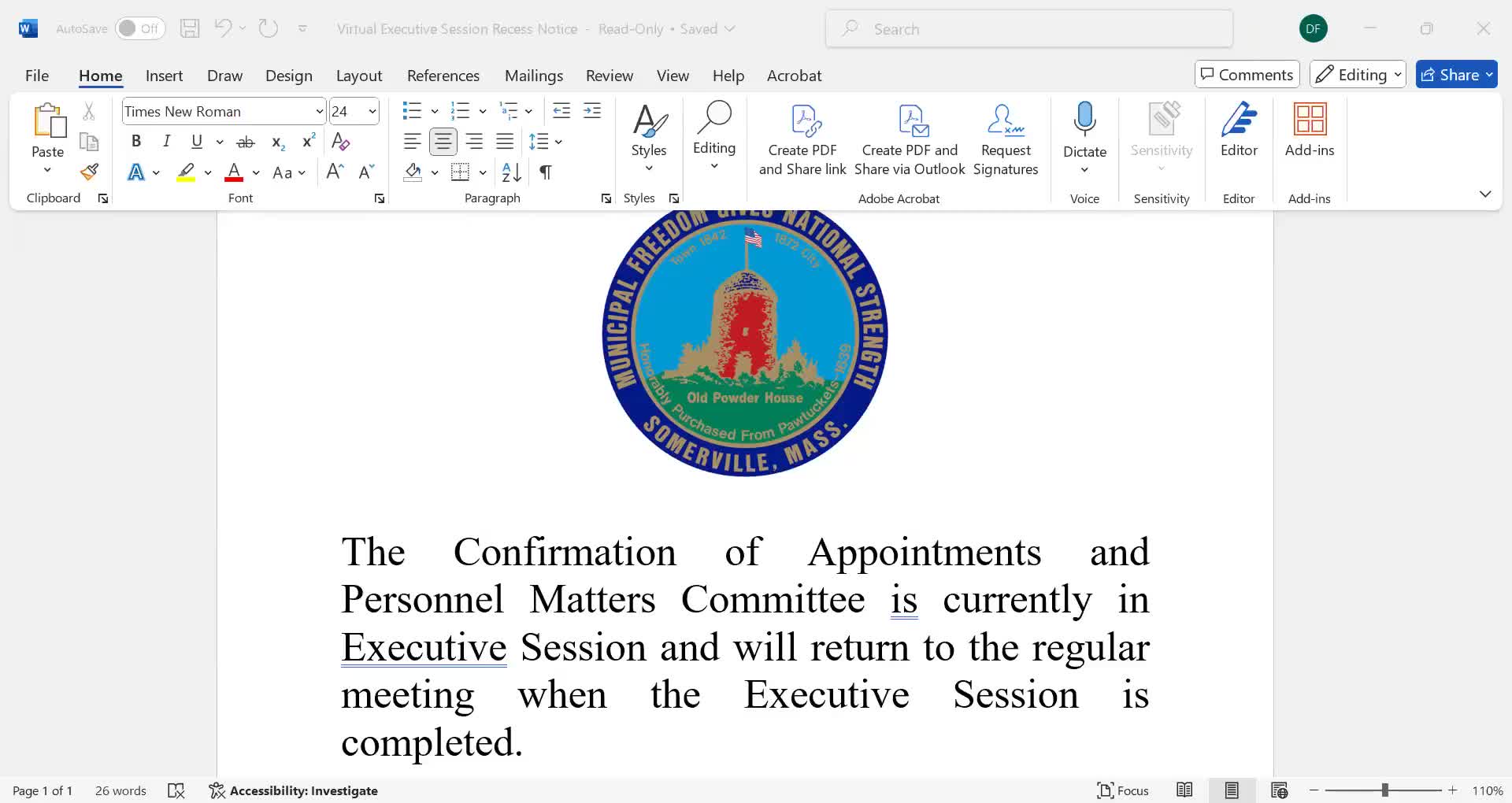Apply subscript formatting
Viewport: 1512px width, 803px height.
pyautogui.click(x=278, y=142)
